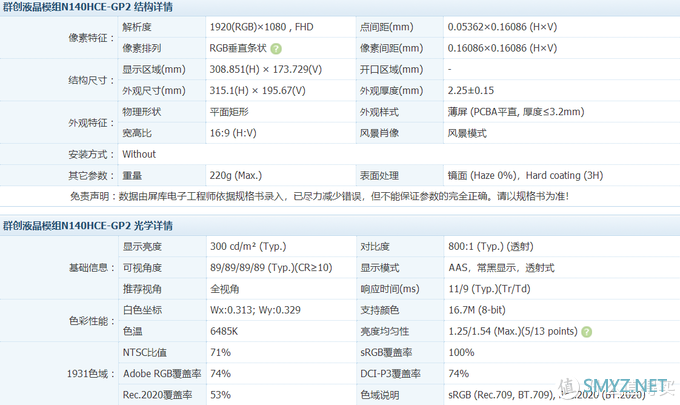Screen dimensions: 680x405
Task: Click the aspect ratio value 16:9 (H:V)
Action: coord(233,133)
